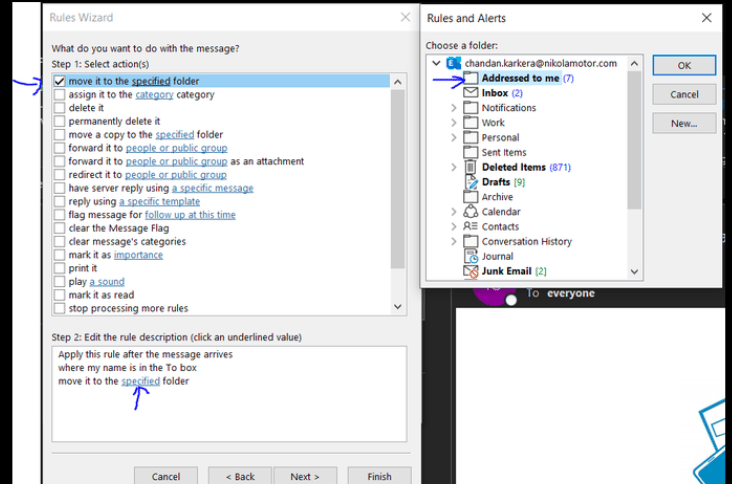Expand the Deleted Items folder
Image resolution: width=732 pixels, height=484 pixels.
coord(454,167)
